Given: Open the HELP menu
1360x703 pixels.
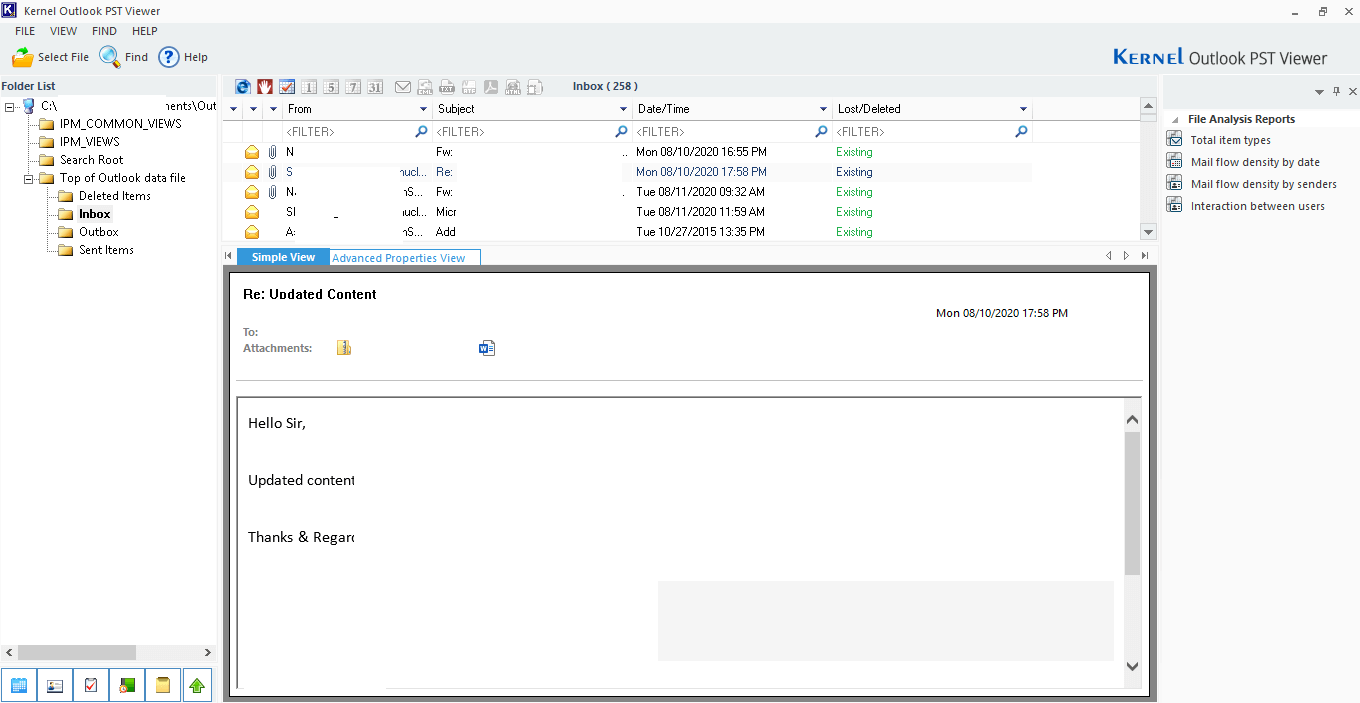Looking at the screenshot, I should click(x=145, y=31).
